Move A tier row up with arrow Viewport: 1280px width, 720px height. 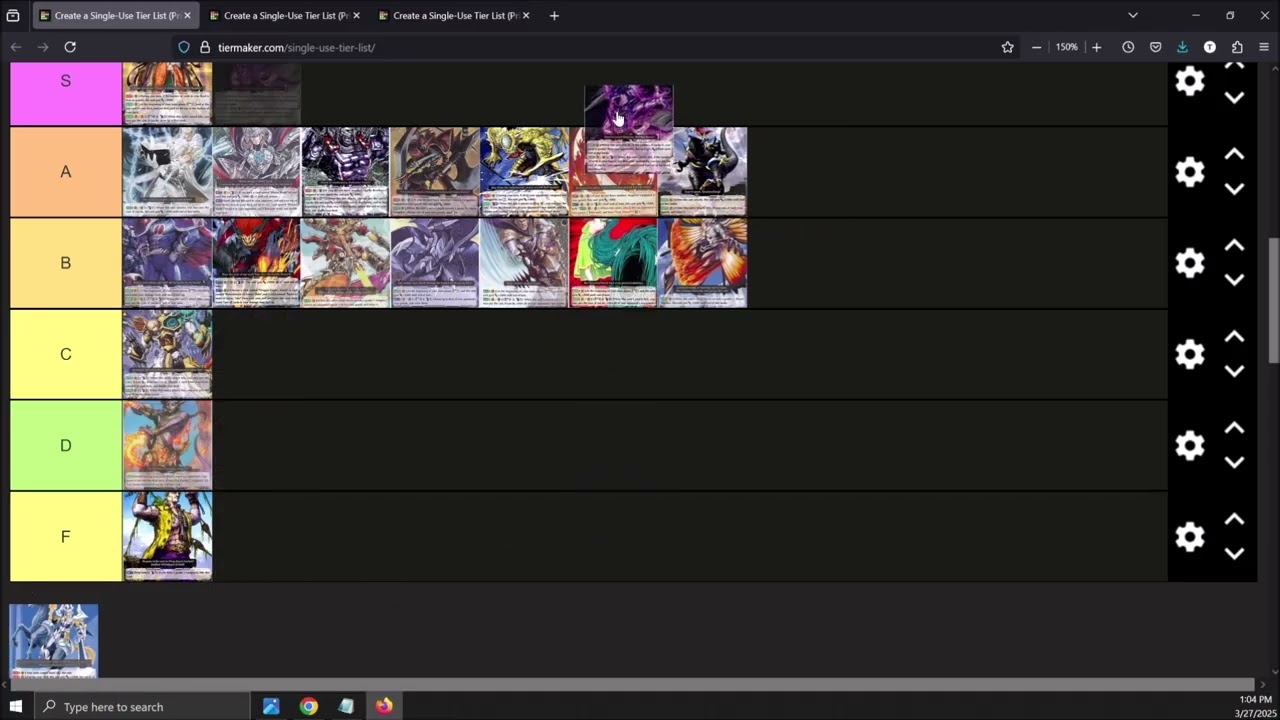pos(1234,154)
